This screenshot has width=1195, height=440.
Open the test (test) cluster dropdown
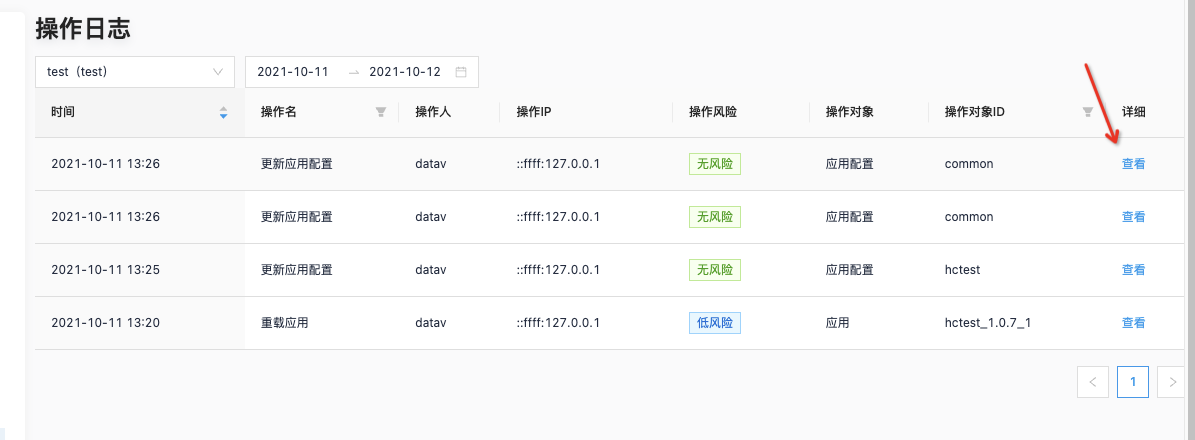point(134,72)
